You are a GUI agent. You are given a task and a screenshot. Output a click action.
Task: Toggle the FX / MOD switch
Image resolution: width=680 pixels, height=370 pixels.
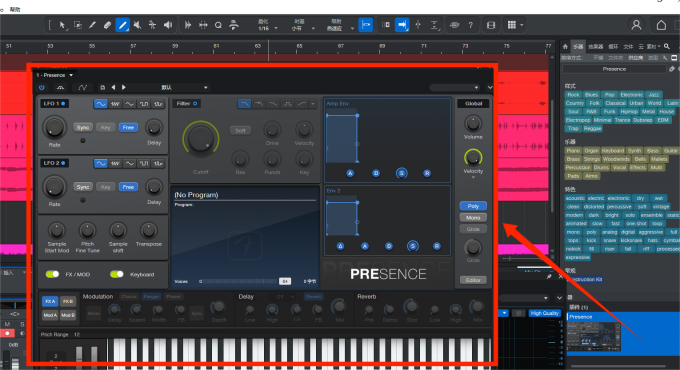(52, 274)
